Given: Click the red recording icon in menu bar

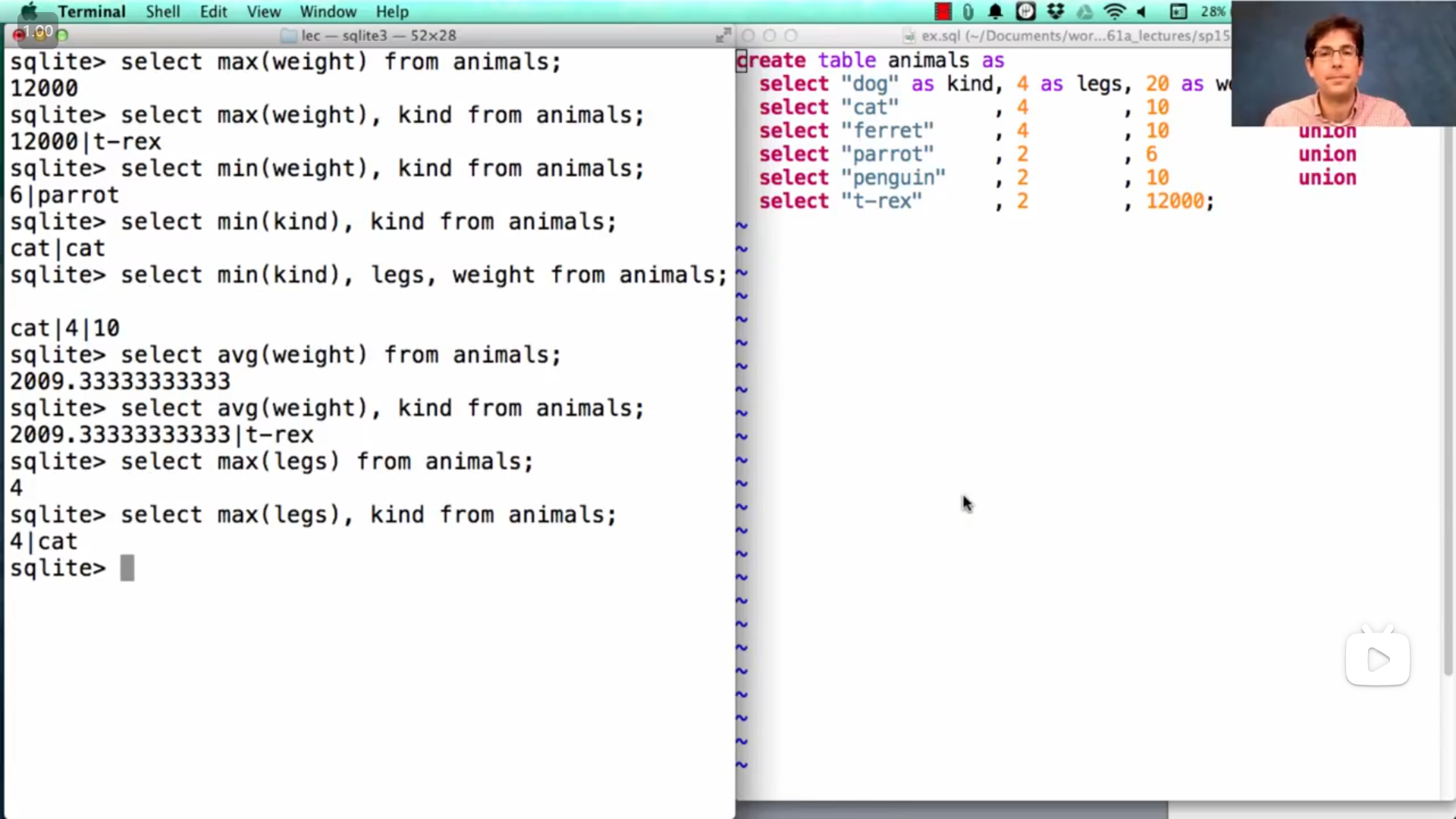Looking at the screenshot, I should (943, 11).
